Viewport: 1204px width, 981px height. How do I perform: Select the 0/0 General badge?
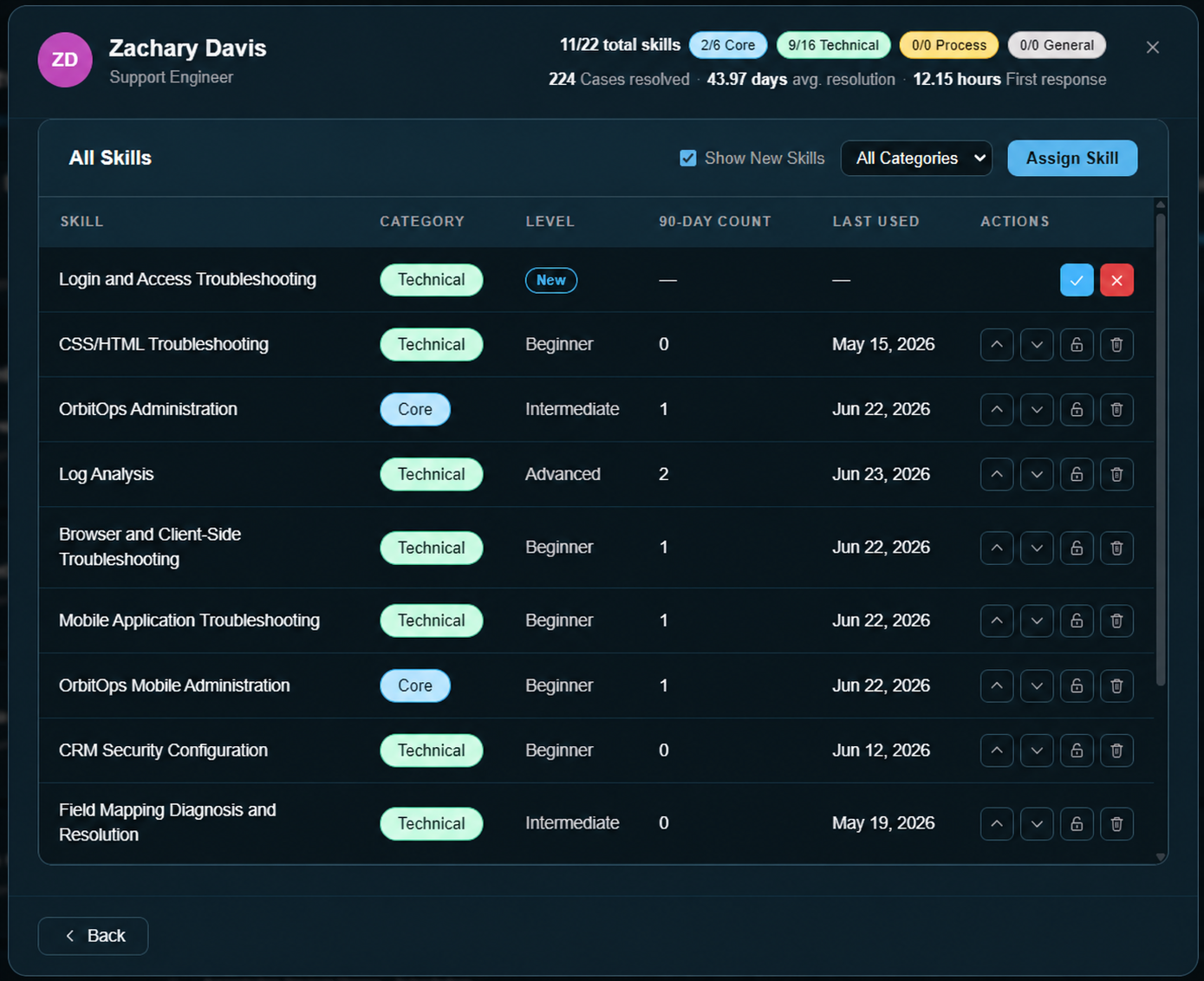click(x=1057, y=45)
